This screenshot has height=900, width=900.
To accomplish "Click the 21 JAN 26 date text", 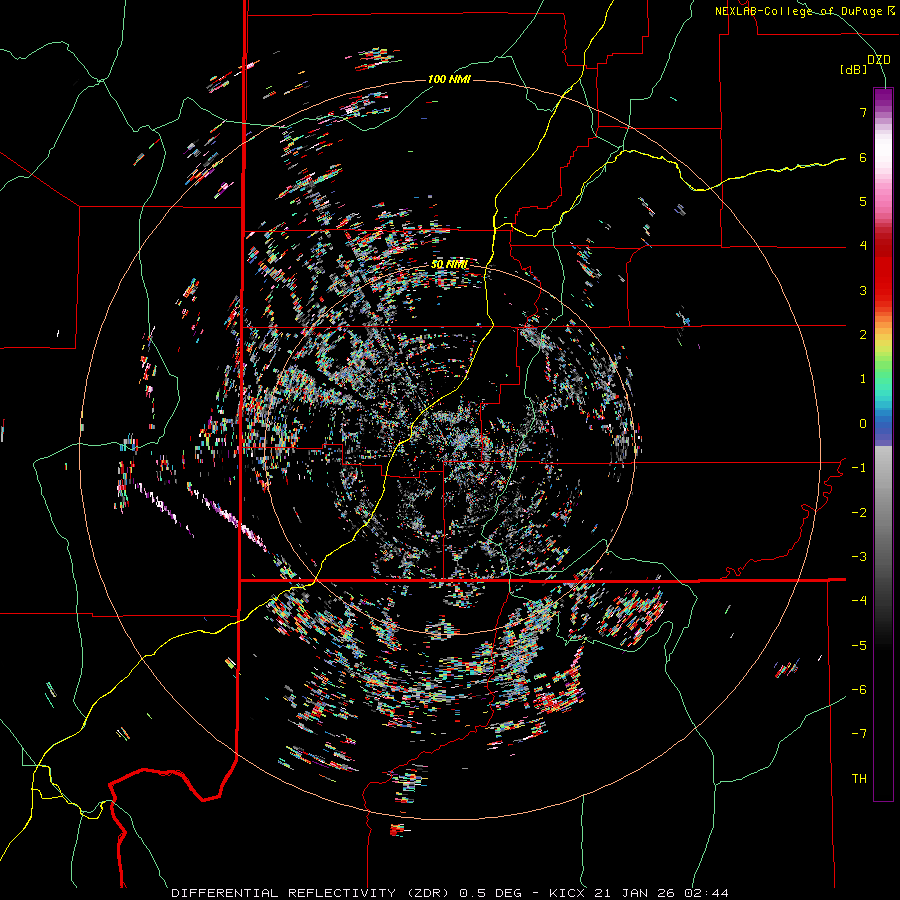I will 634,893.
